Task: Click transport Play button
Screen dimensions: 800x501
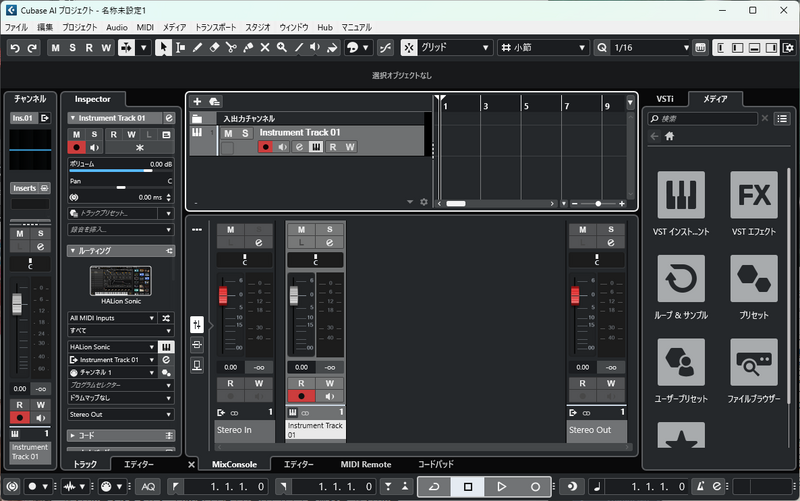Action: coord(502,487)
